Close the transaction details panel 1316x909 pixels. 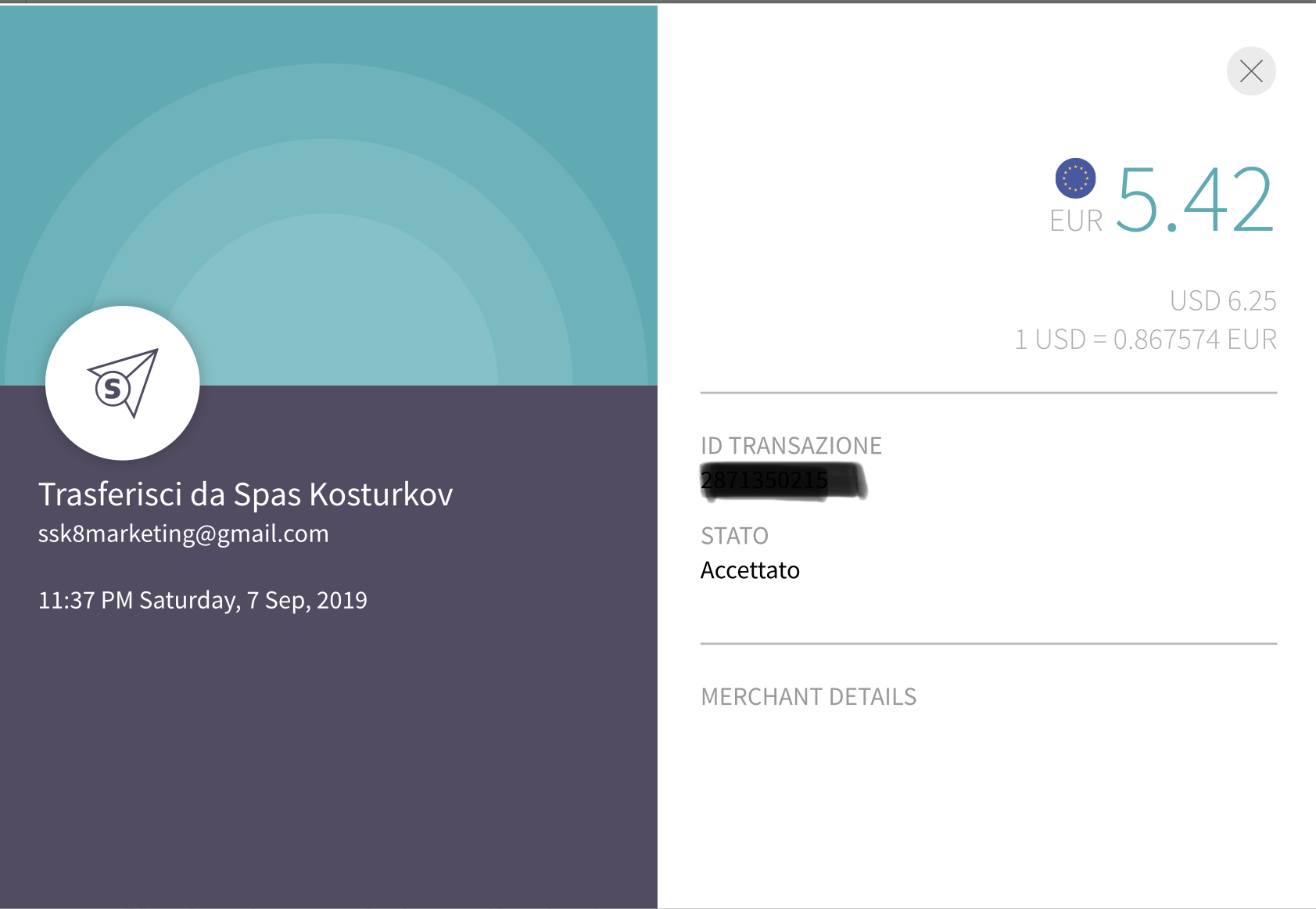tap(1250, 71)
